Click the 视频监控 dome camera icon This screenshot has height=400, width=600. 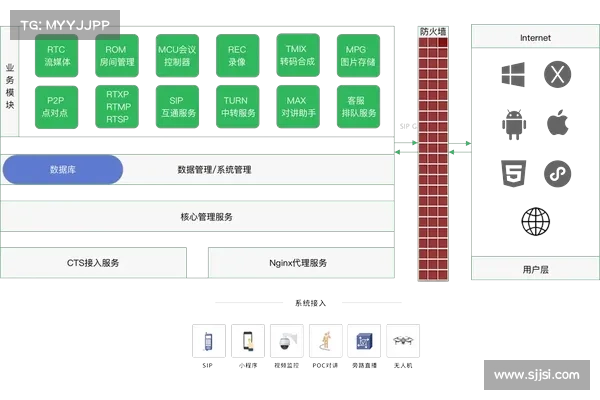click(x=287, y=341)
